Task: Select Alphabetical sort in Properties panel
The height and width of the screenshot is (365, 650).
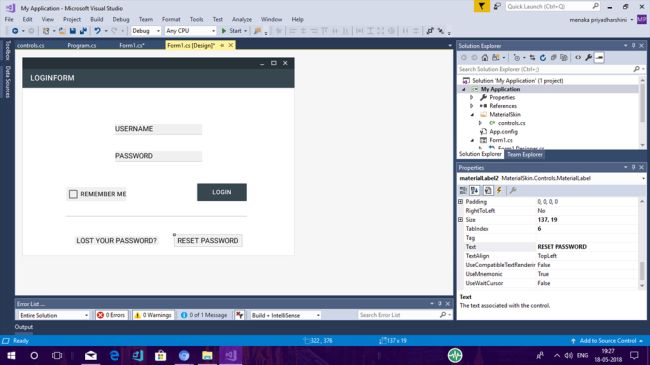Action: (475, 190)
